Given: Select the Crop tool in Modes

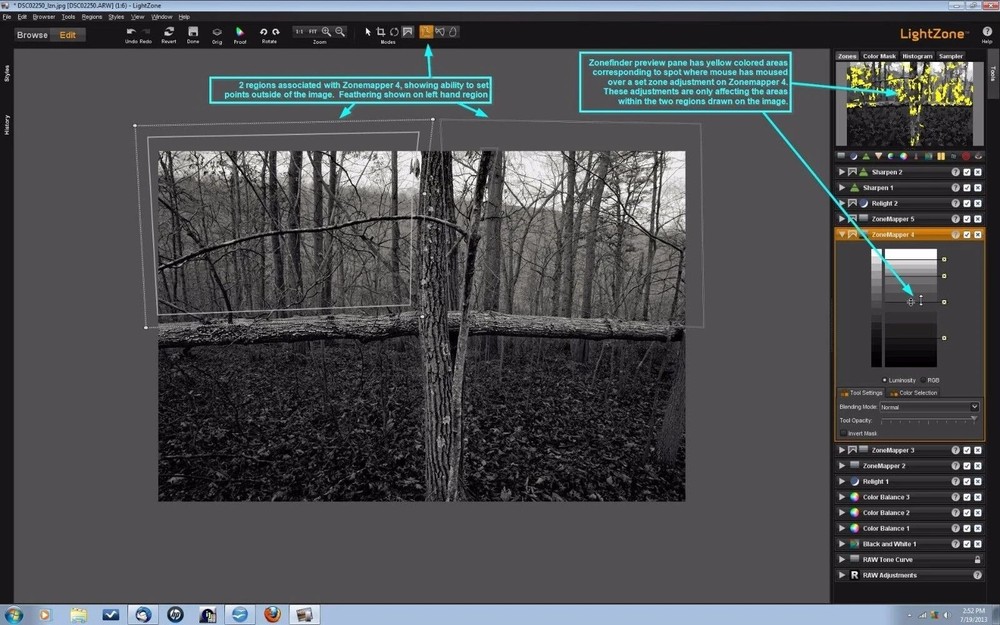Looking at the screenshot, I should pos(381,31).
